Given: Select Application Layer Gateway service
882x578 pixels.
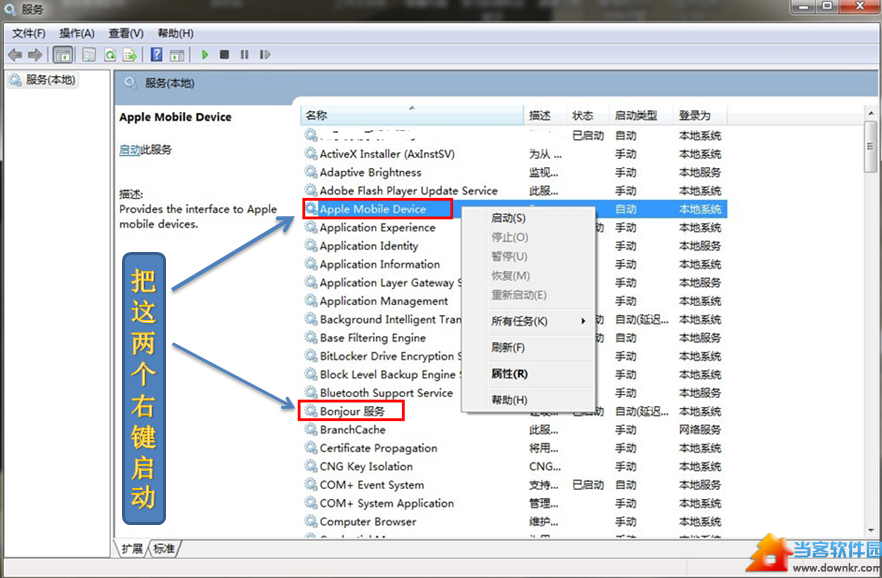Looking at the screenshot, I should (x=390, y=283).
